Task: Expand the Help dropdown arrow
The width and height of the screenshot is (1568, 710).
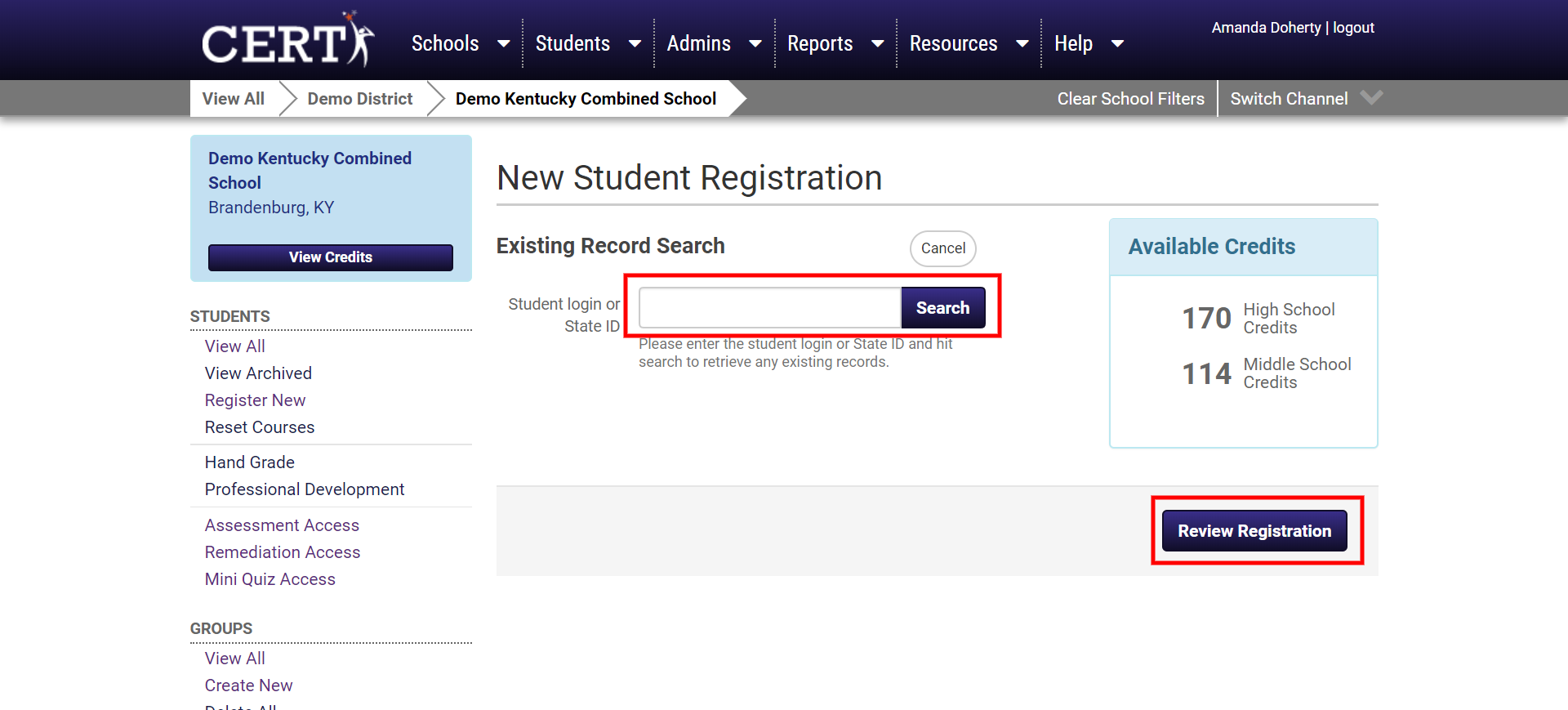Action: 1118,44
